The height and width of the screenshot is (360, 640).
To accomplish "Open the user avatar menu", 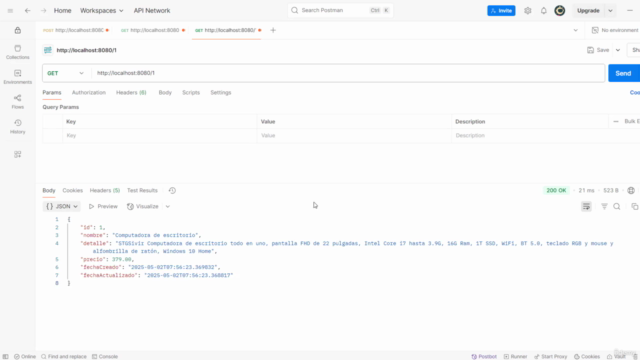I will pos(560,11).
